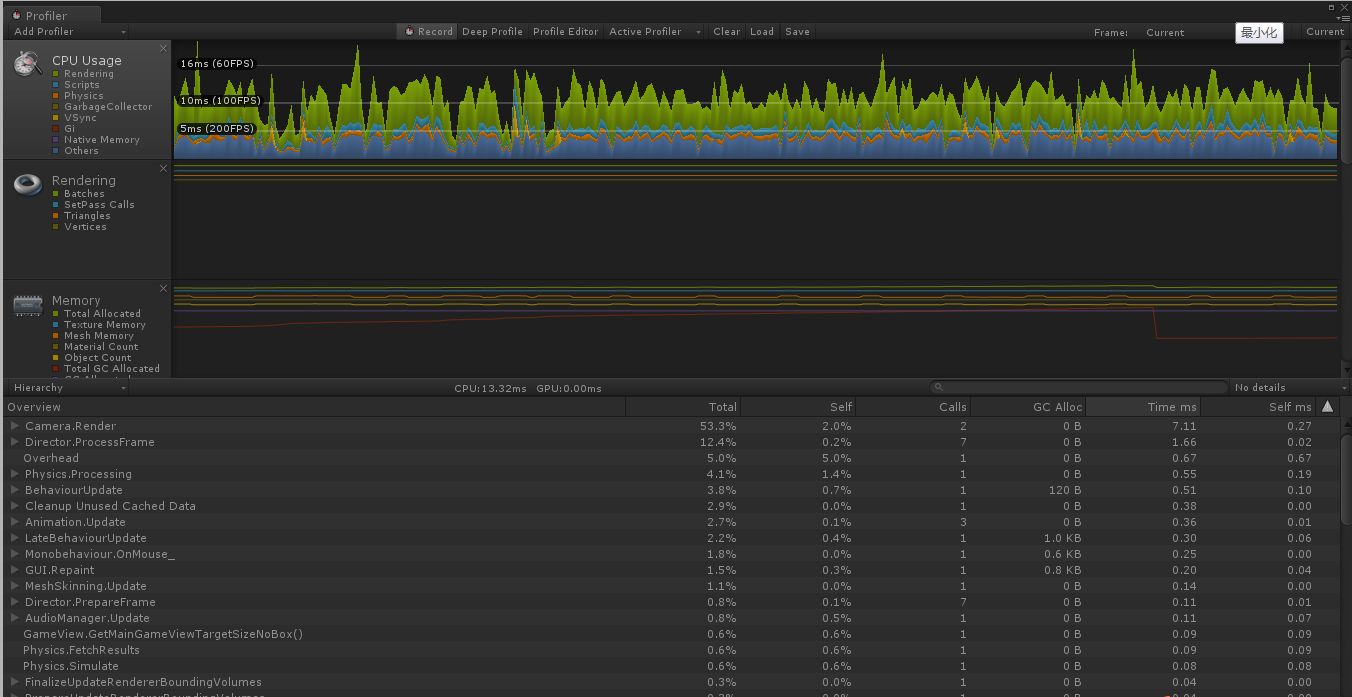1352x697 pixels.
Task: Close the Memory profiler module
Action: (x=164, y=288)
